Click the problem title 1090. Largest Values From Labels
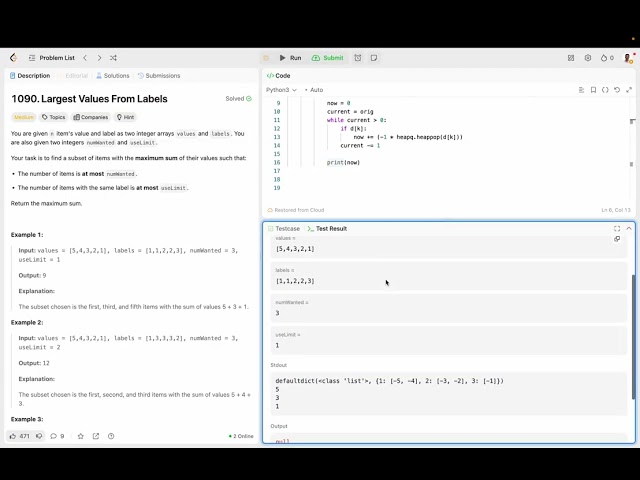Viewport: 640px width, 480px height. tap(89, 99)
